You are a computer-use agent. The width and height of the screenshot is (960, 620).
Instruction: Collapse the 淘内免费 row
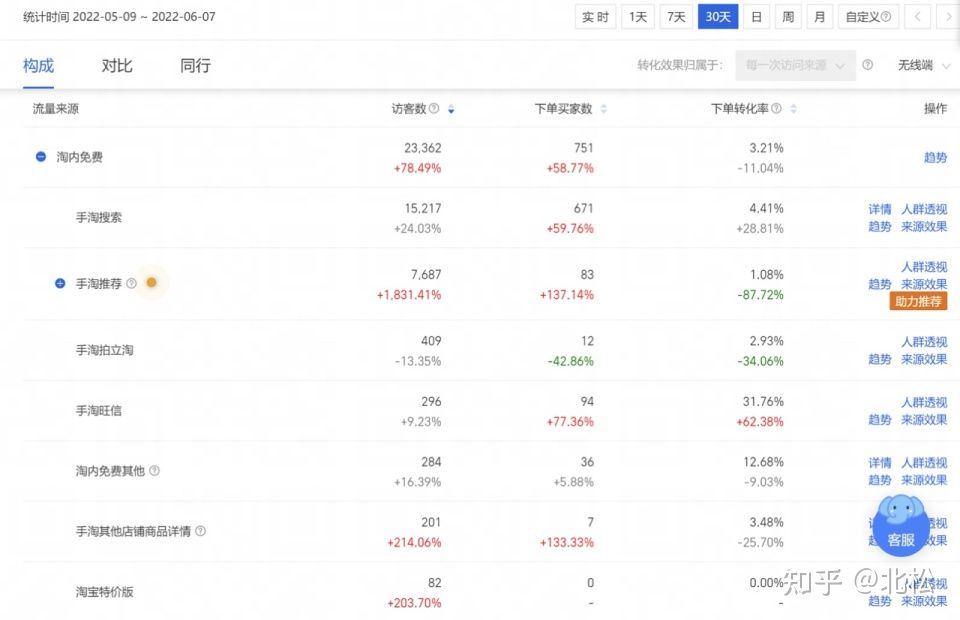coord(41,157)
